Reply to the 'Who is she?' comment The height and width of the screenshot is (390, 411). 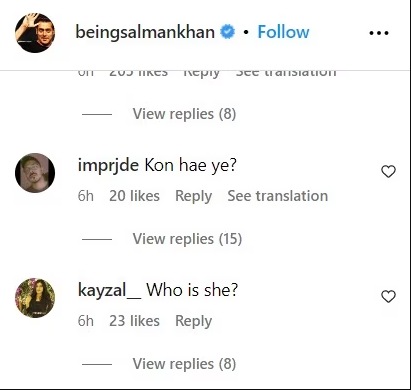(194, 321)
